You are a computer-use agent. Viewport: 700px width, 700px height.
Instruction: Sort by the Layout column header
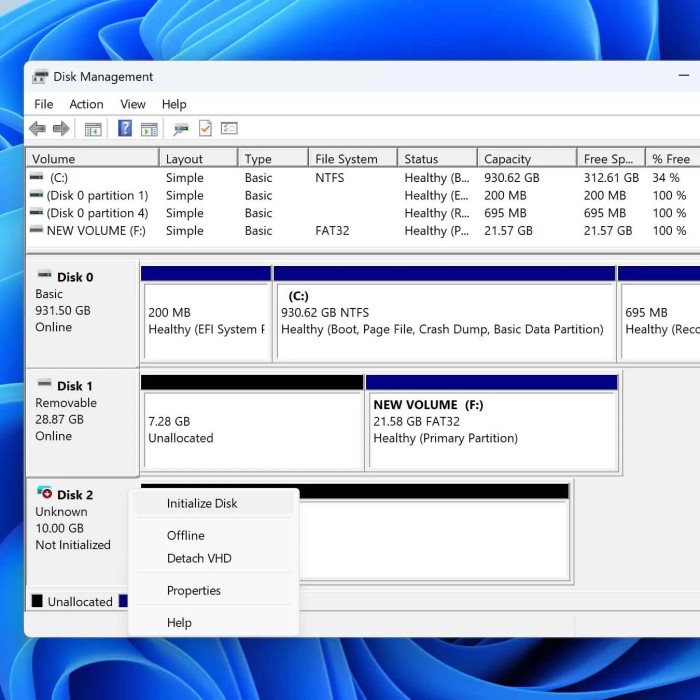tap(198, 159)
